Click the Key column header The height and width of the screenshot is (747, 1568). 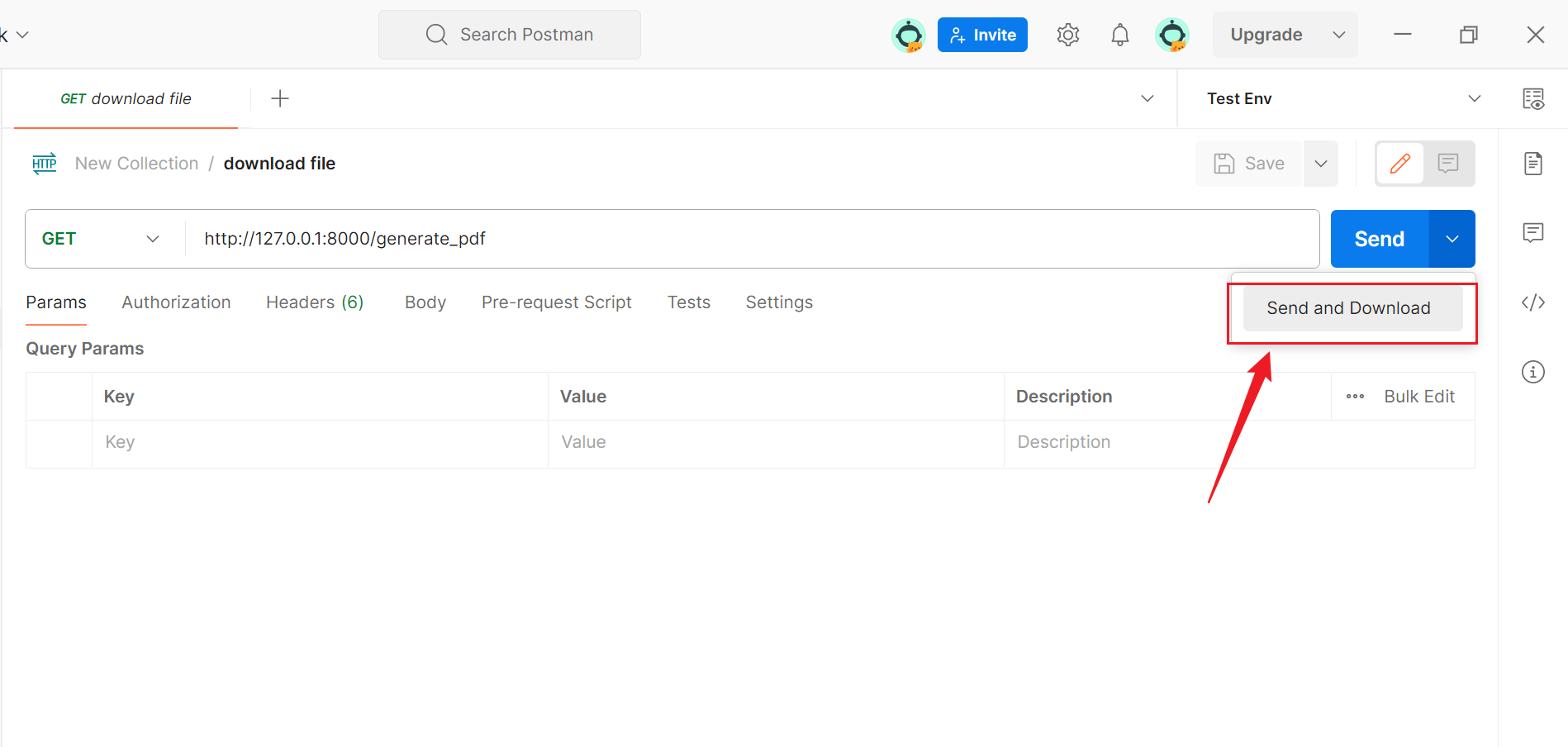(119, 397)
